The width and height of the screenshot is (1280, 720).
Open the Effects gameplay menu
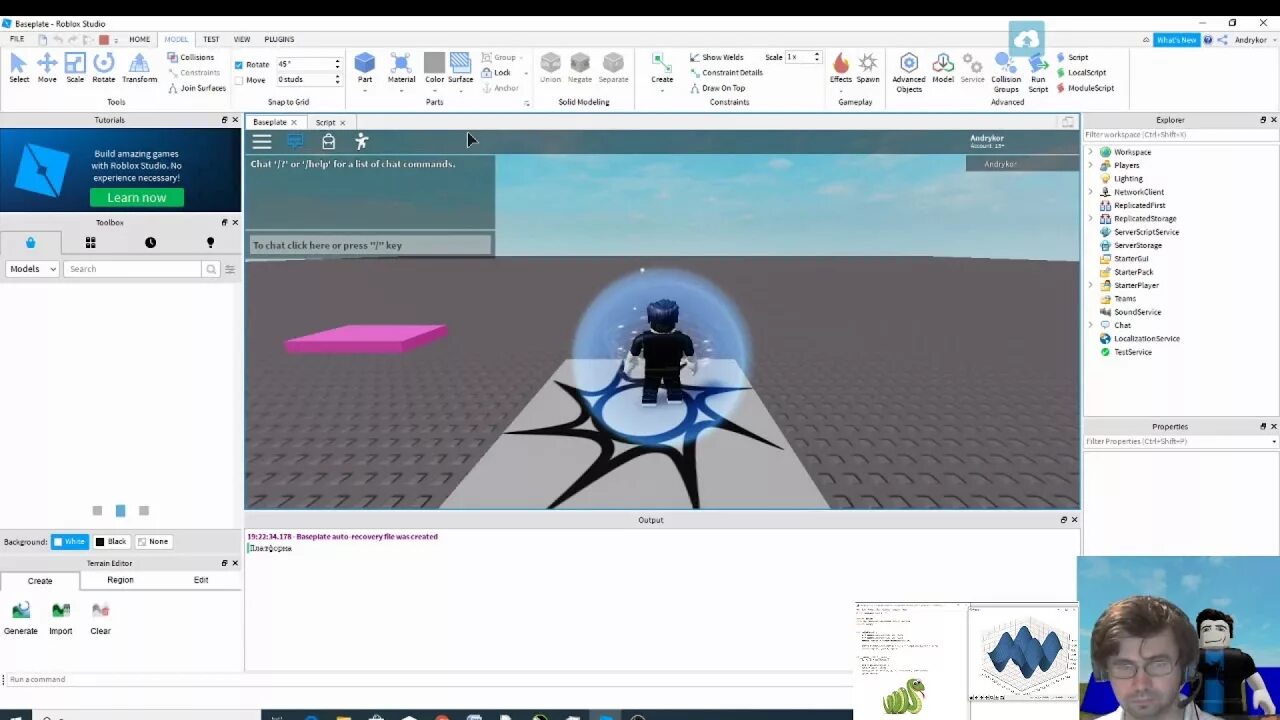pyautogui.click(x=841, y=68)
